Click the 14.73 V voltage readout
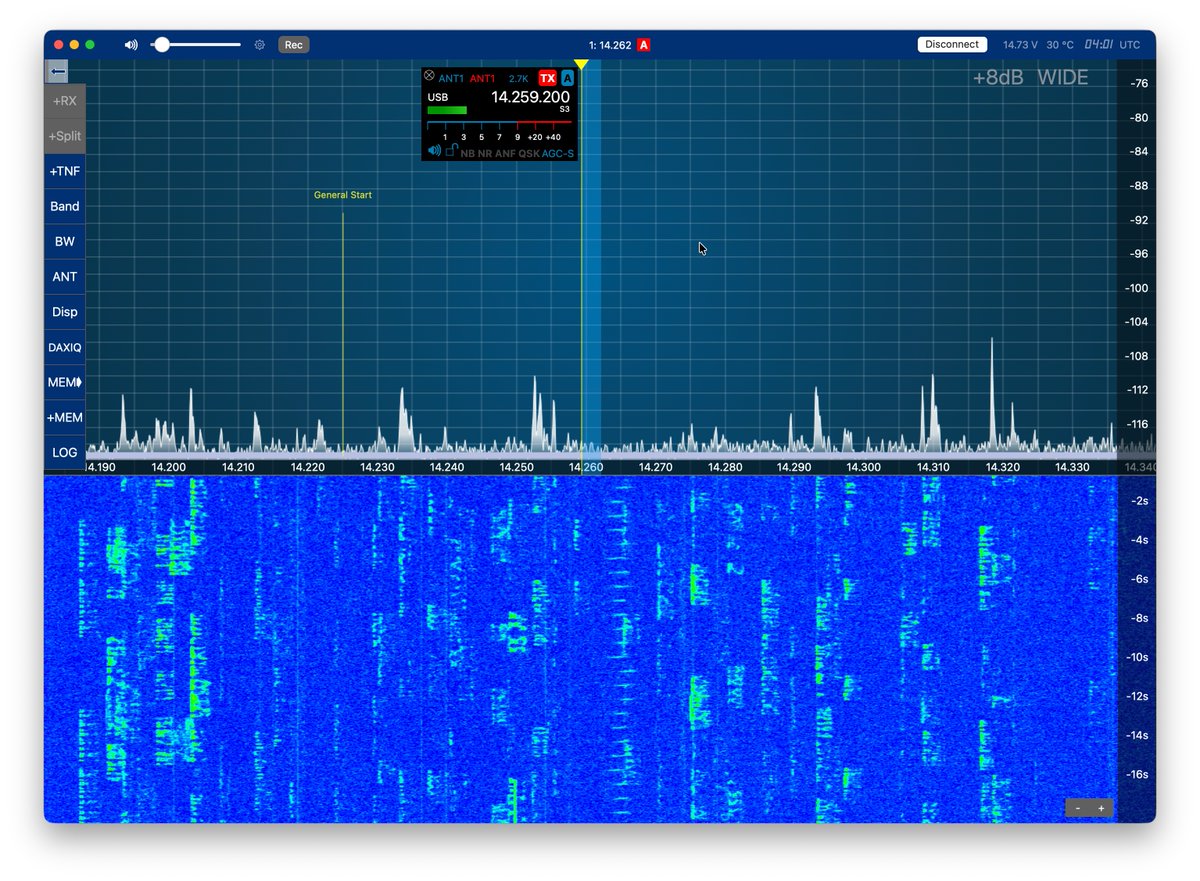1200x881 pixels. (1020, 45)
